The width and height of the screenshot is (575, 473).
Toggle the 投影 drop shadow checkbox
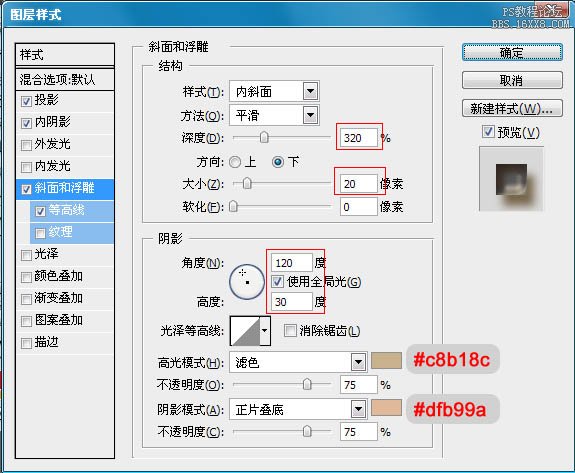point(26,101)
